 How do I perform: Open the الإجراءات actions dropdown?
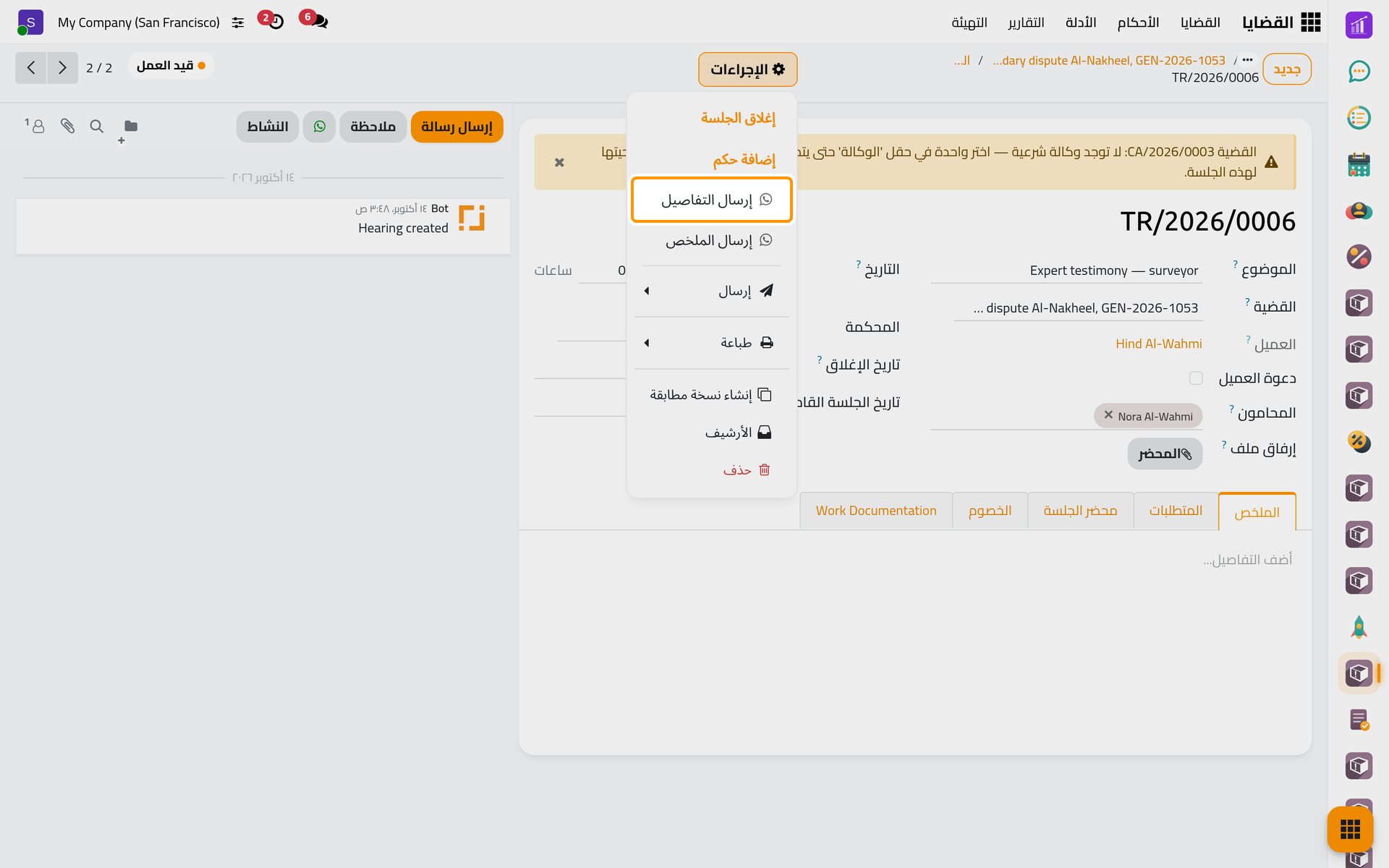click(747, 69)
